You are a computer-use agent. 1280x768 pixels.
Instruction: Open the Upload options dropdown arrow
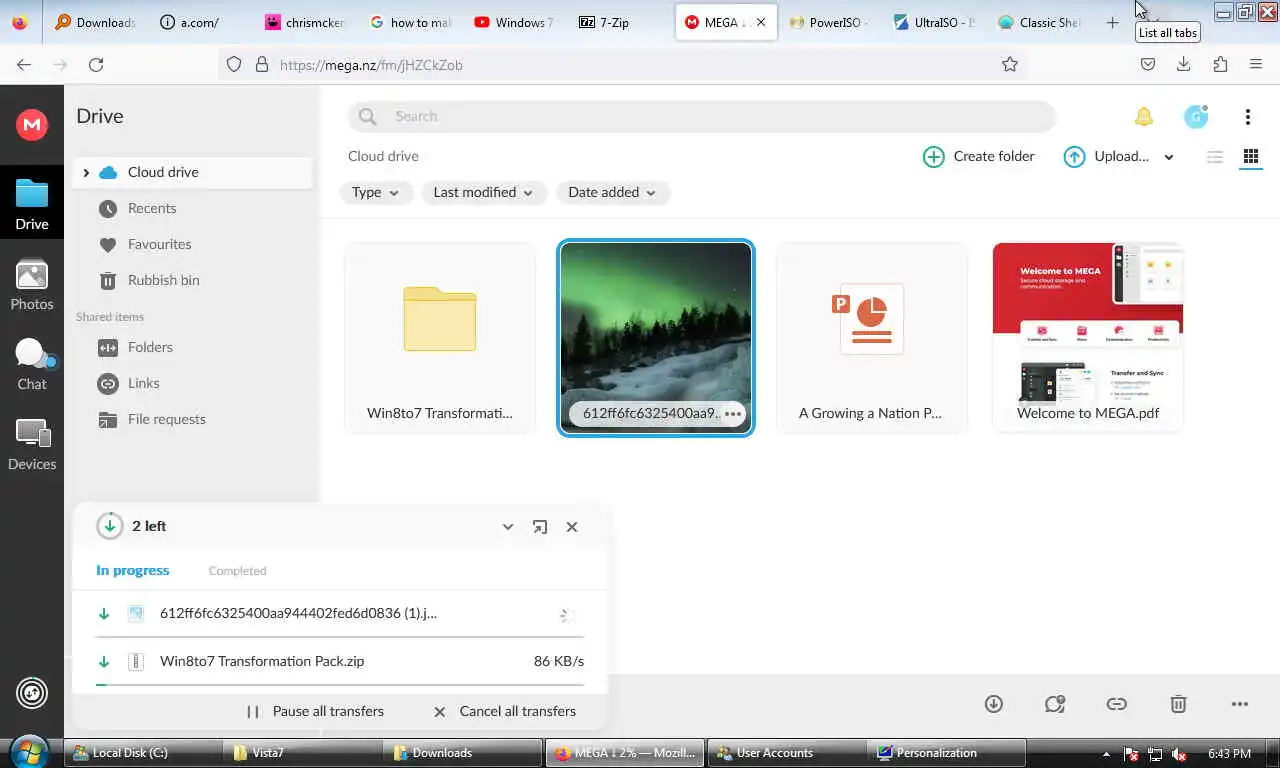coord(1169,157)
